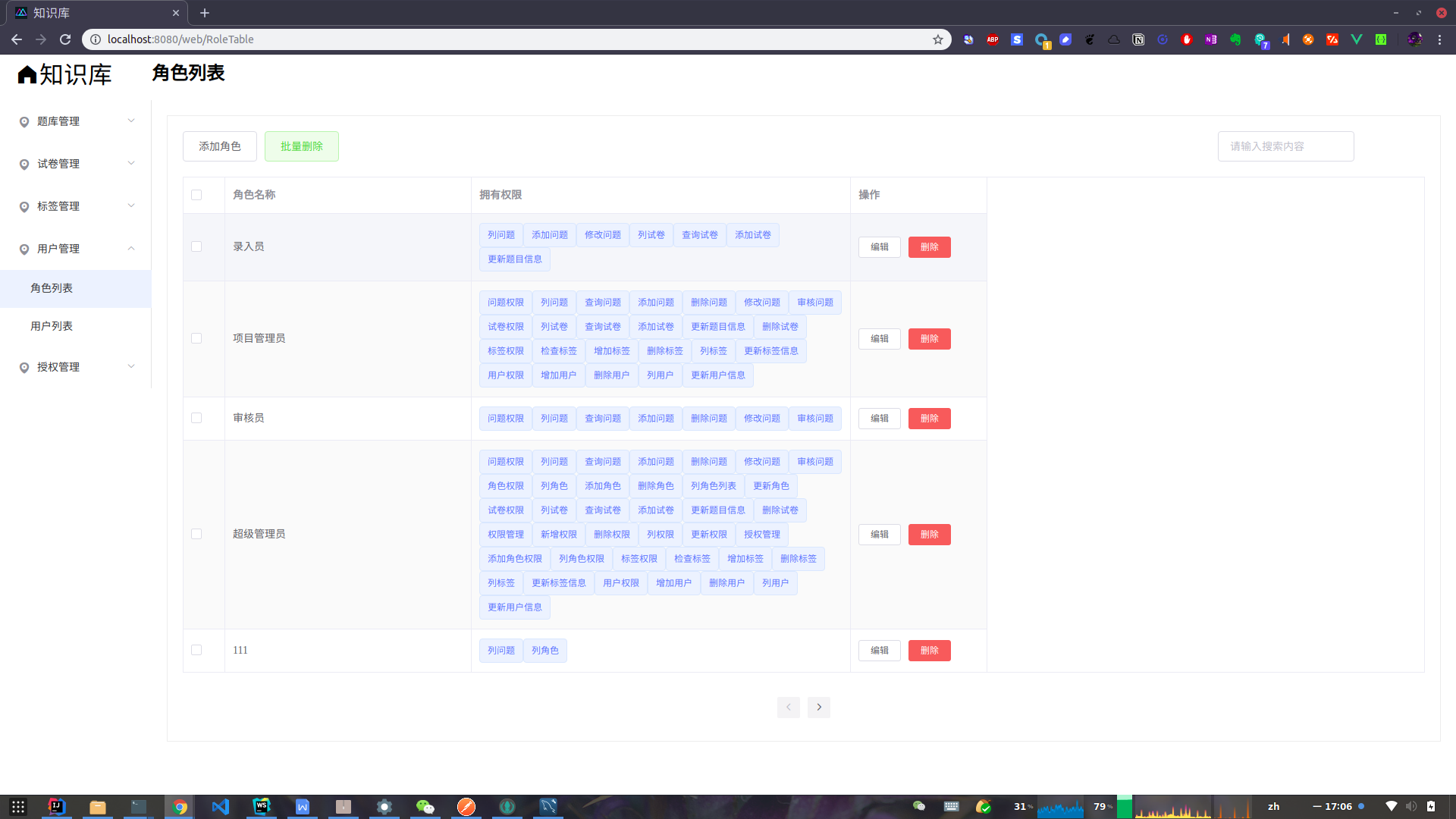Open the Visual Studio Code taskbar icon
This screenshot has width=1456, height=819.
pos(221,807)
